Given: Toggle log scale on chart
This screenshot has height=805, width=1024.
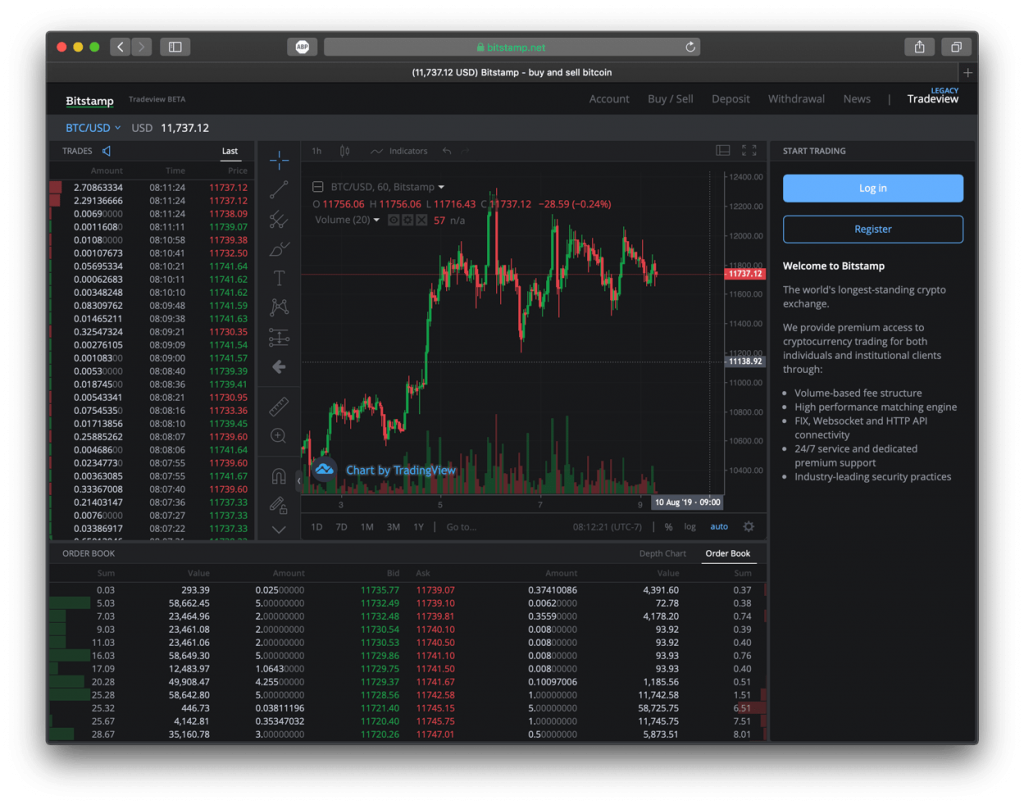Looking at the screenshot, I should [x=690, y=527].
